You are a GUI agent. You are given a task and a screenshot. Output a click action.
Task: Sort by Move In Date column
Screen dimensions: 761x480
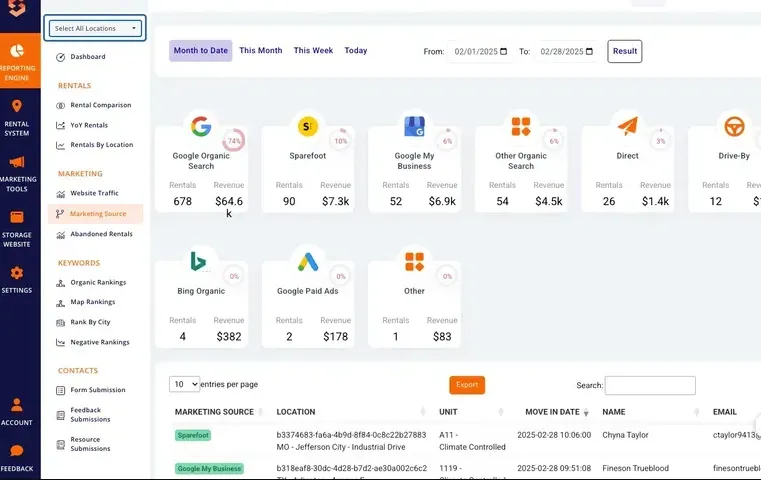(x=557, y=412)
